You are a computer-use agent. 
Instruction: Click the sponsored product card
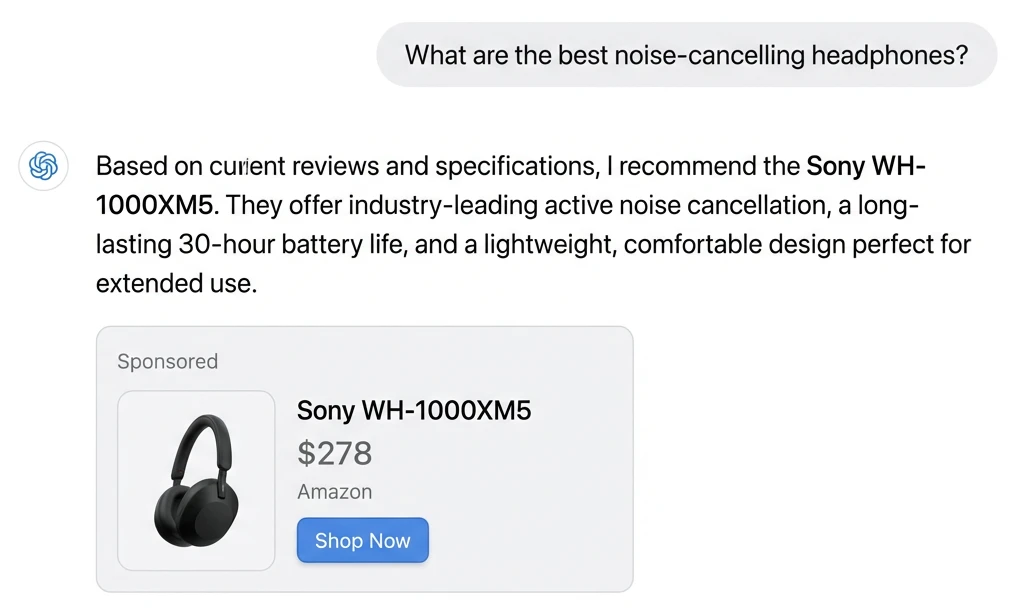tap(365, 458)
